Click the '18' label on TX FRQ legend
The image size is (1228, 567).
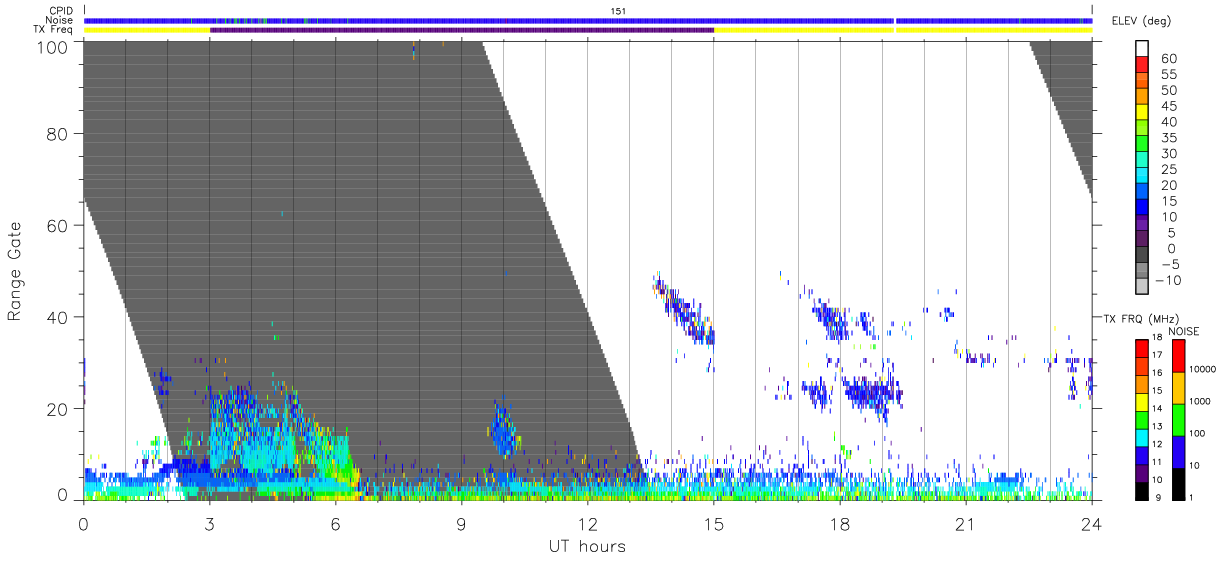(1156, 337)
